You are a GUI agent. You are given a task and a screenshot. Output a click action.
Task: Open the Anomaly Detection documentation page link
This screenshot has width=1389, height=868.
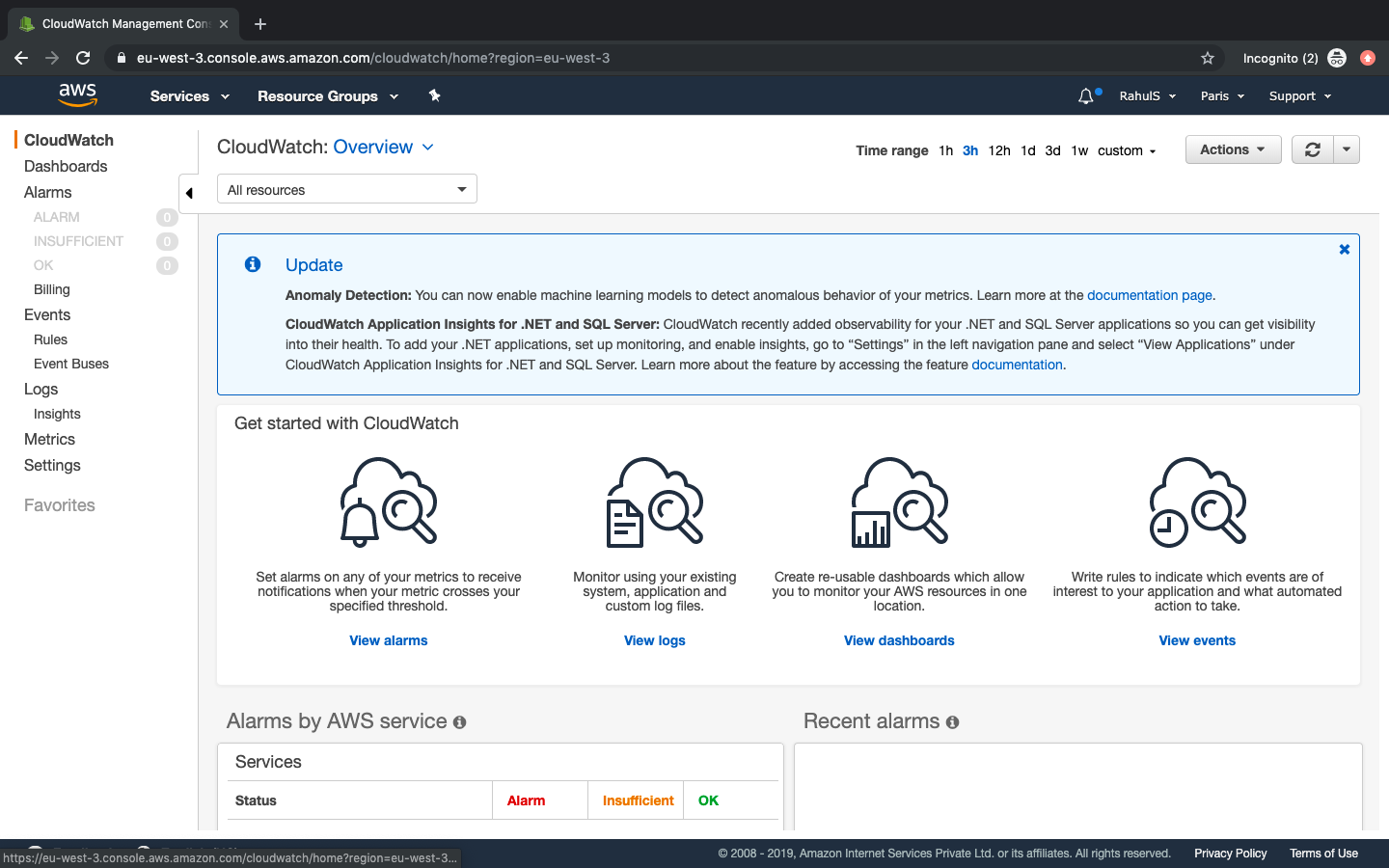[x=1149, y=295]
